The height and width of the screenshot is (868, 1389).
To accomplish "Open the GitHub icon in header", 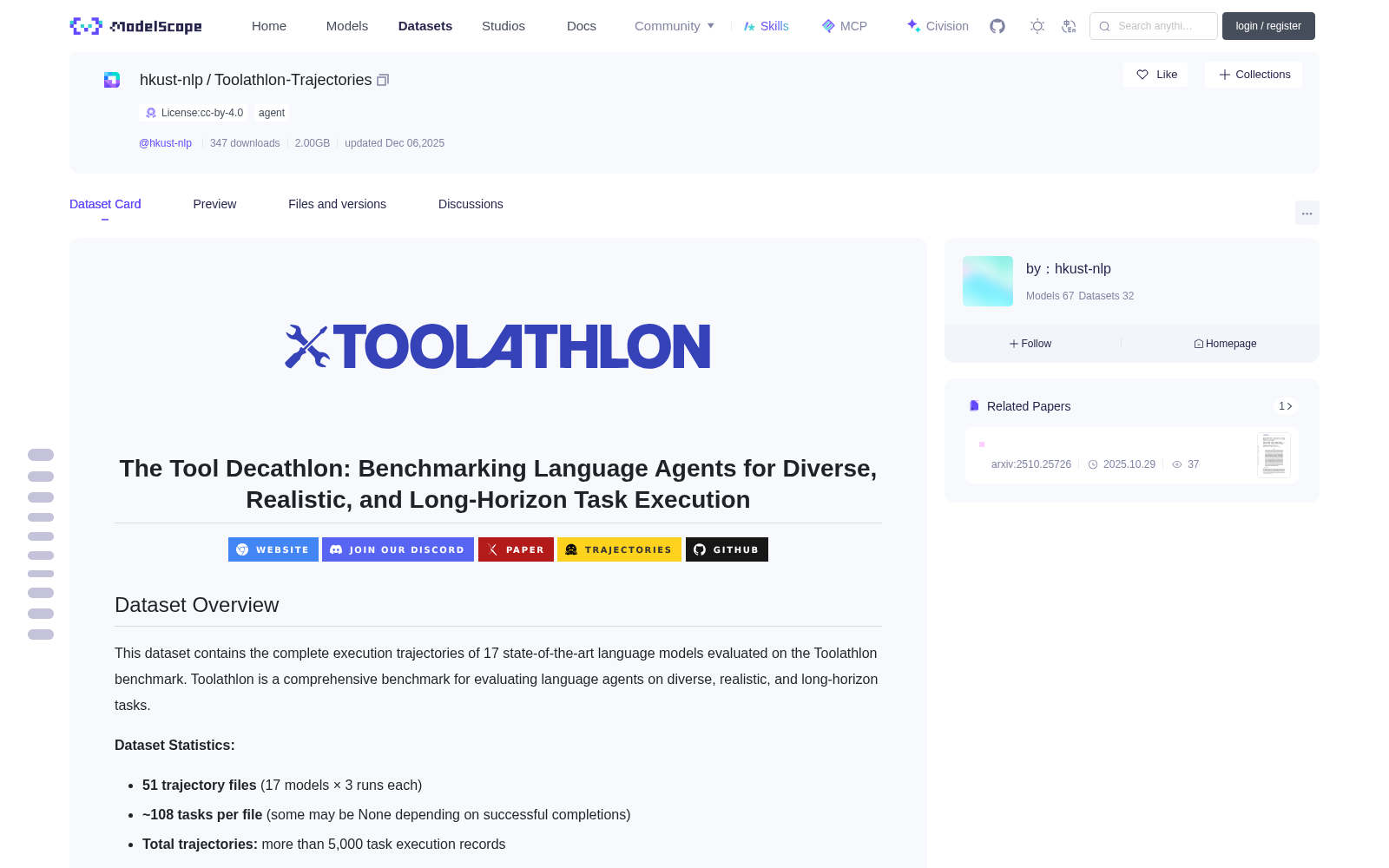I will pos(997,26).
